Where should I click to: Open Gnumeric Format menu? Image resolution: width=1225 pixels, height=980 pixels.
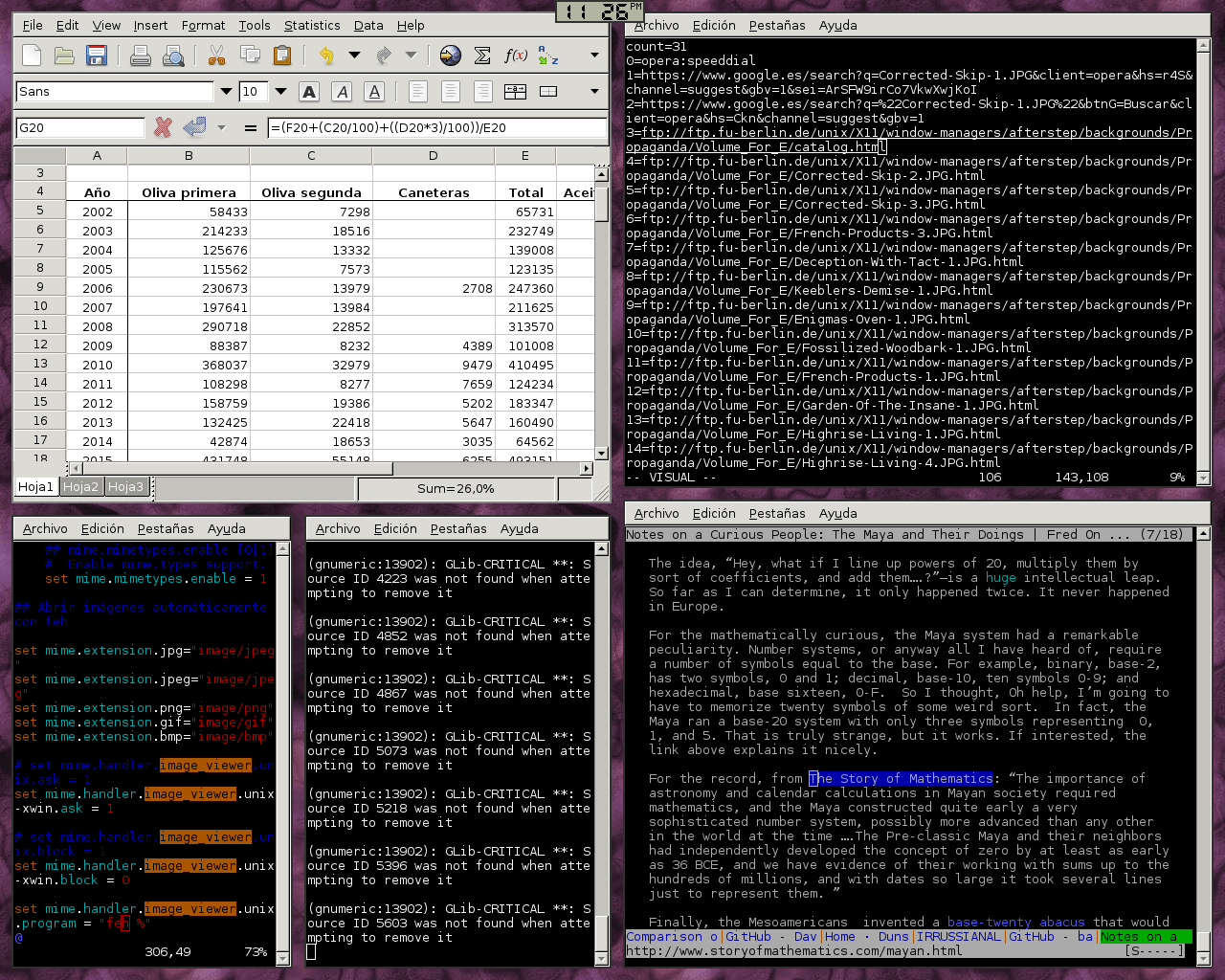tap(204, 26)
